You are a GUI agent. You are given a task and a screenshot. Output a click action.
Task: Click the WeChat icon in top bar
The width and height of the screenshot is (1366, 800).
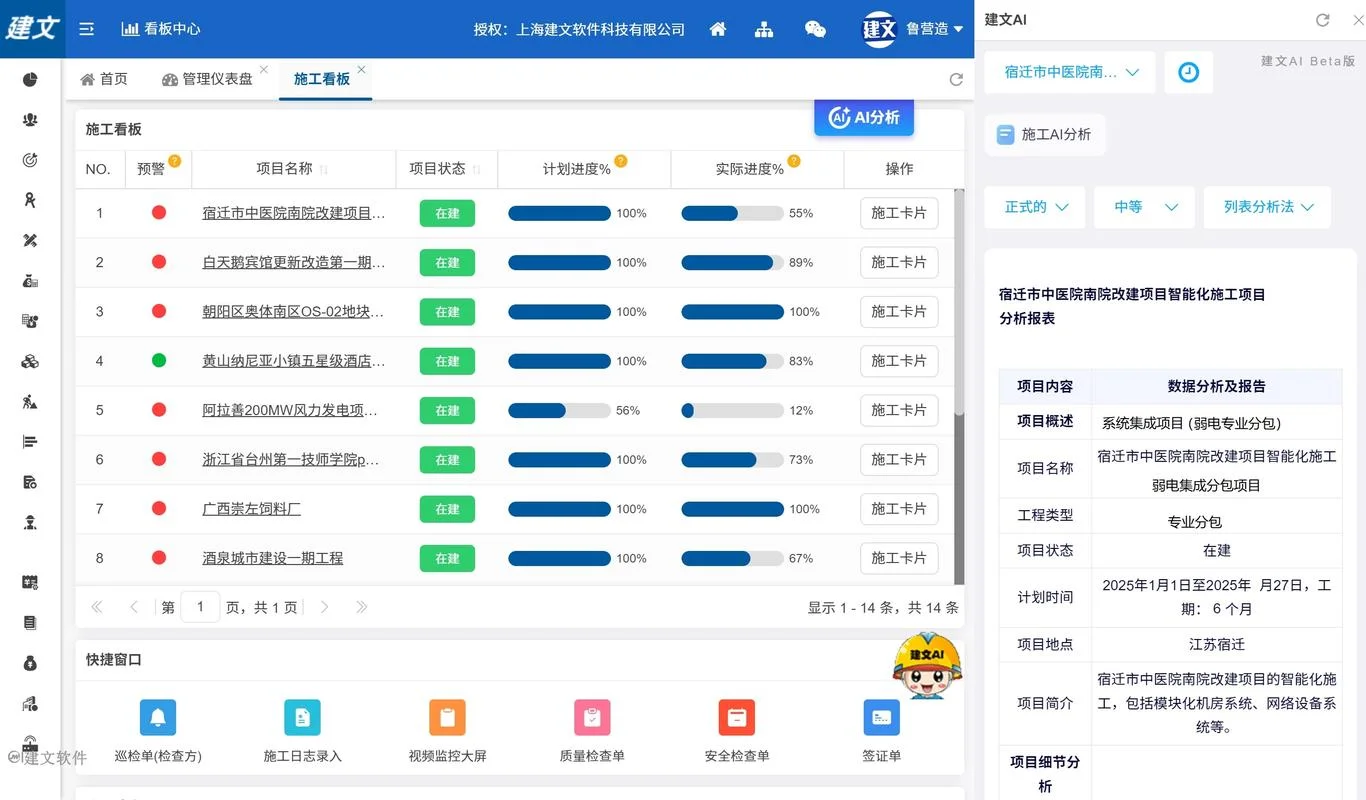click(815, 29)
